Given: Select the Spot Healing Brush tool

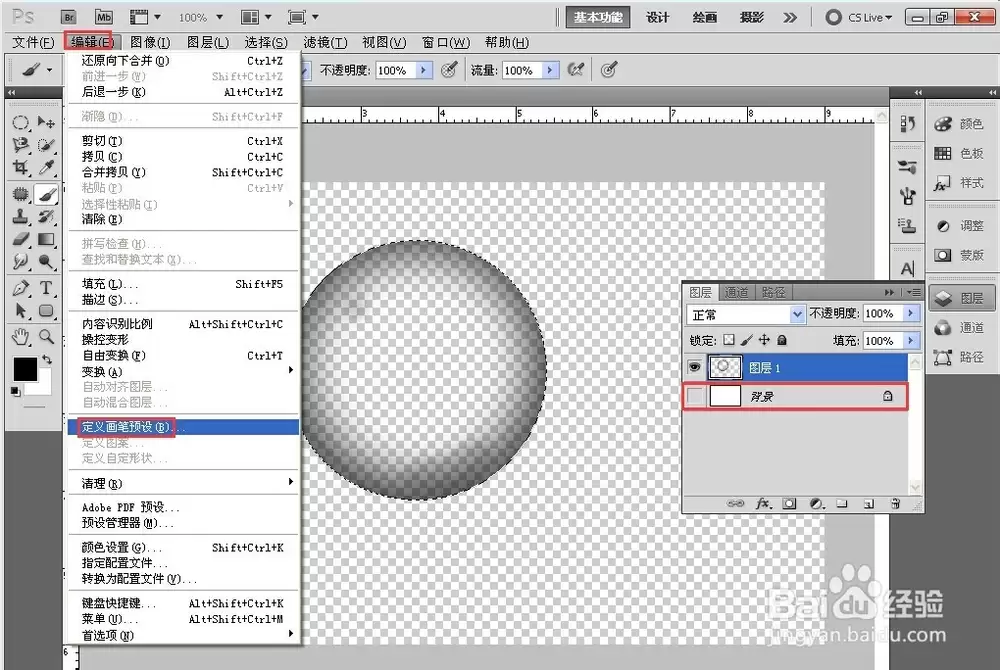Looking at the screenshot, I should pos(20,194).
